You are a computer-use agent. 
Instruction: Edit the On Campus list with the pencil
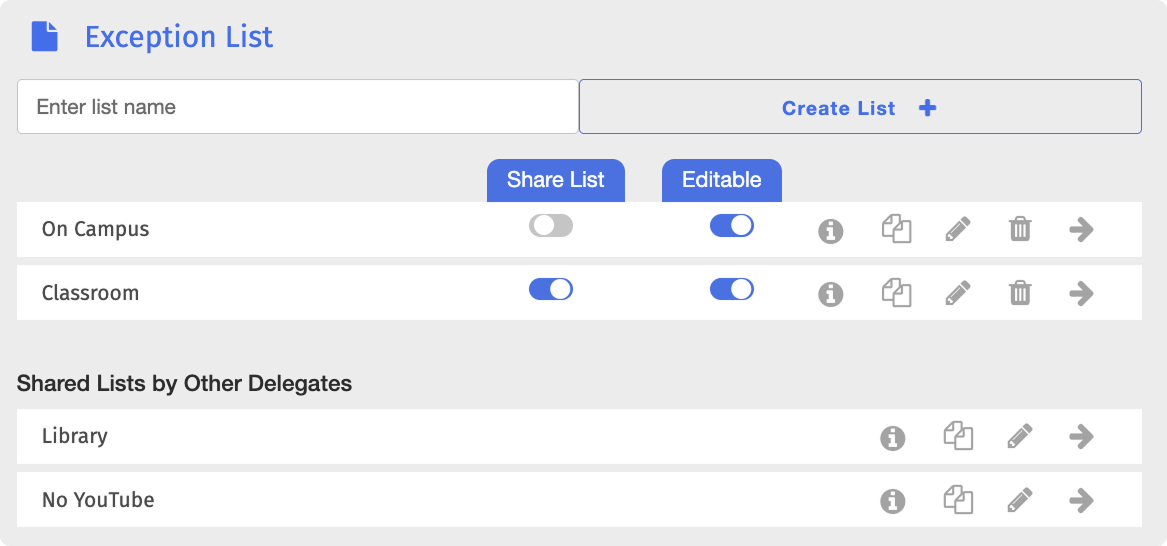(x=958, y=229)
